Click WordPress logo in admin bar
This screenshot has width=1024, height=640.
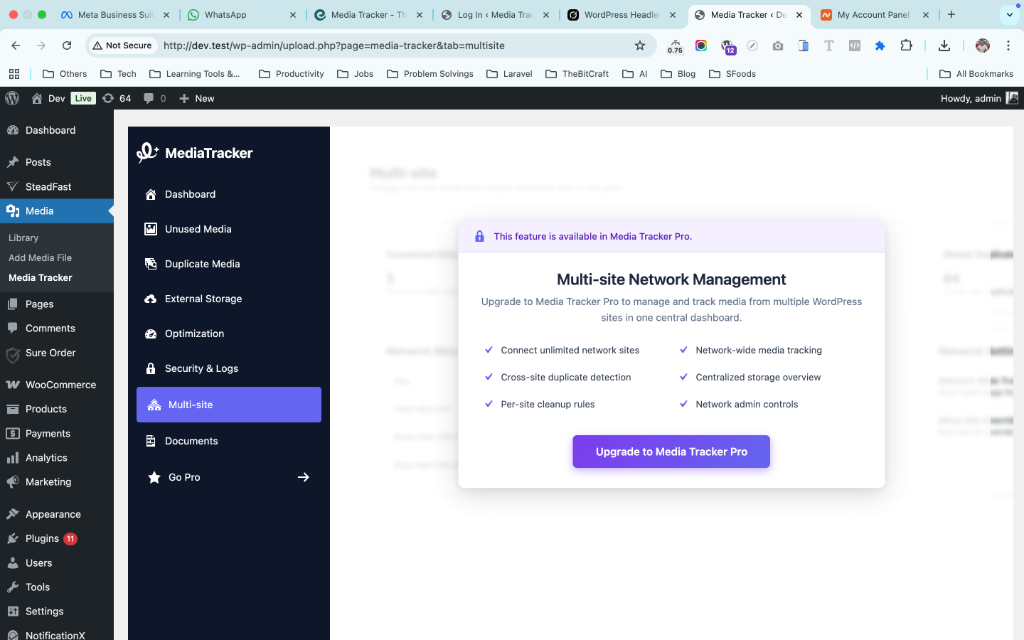coord(12,99)
